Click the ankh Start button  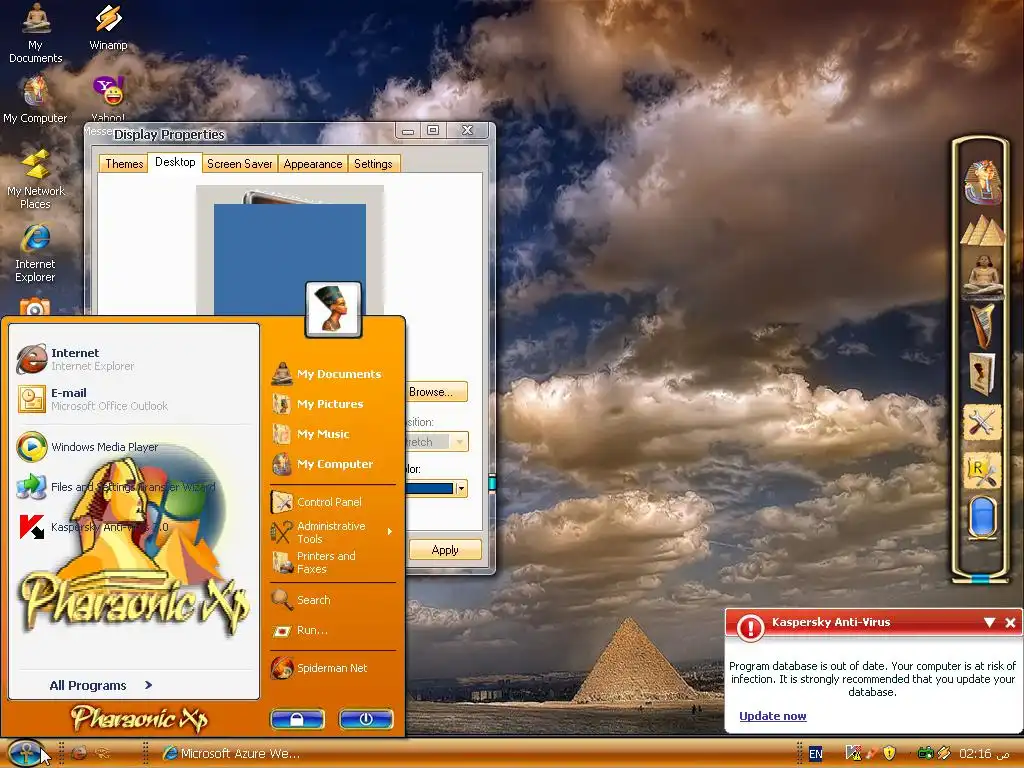coord(26,752)
